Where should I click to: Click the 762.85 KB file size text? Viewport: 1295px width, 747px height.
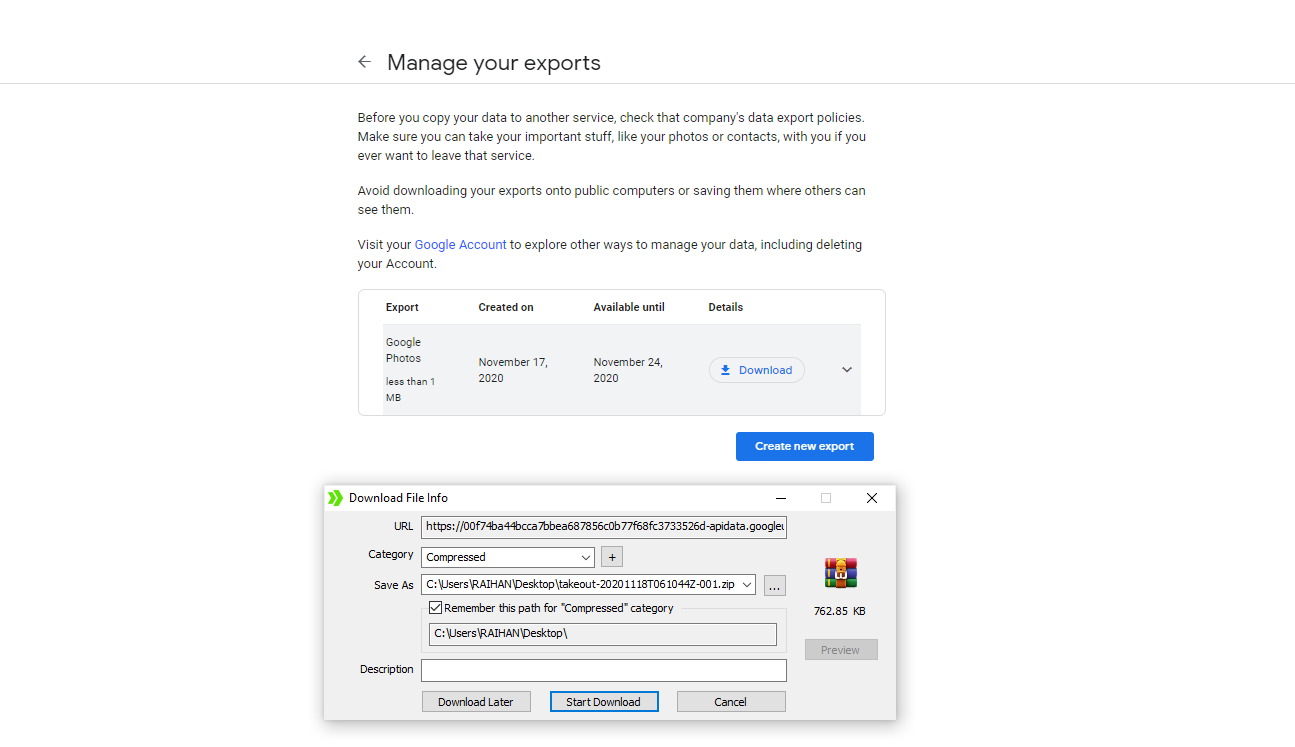tap(840, 611)
